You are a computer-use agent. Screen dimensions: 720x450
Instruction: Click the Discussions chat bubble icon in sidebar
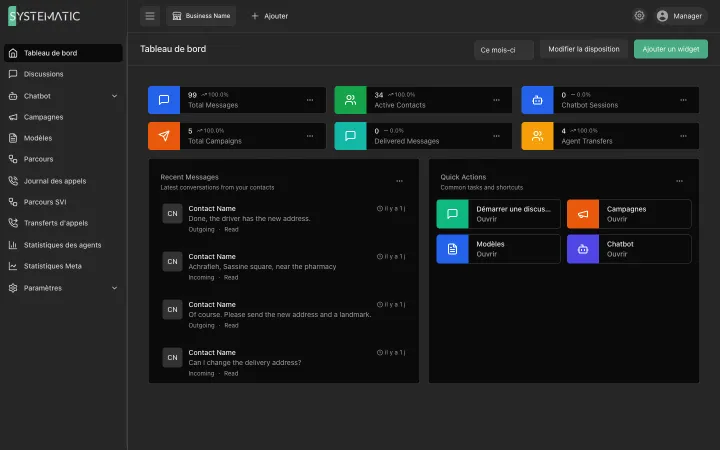(13, 74)
